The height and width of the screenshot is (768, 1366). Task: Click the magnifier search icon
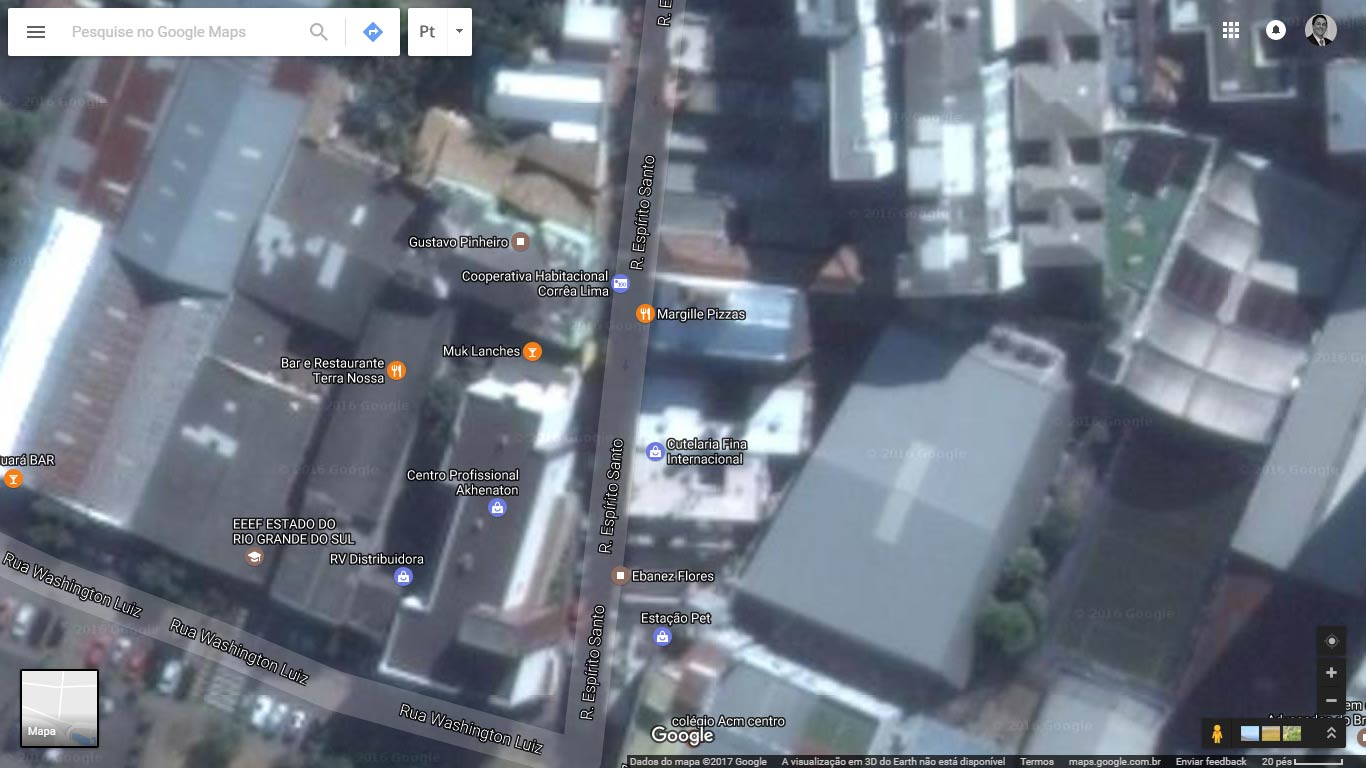319,32
